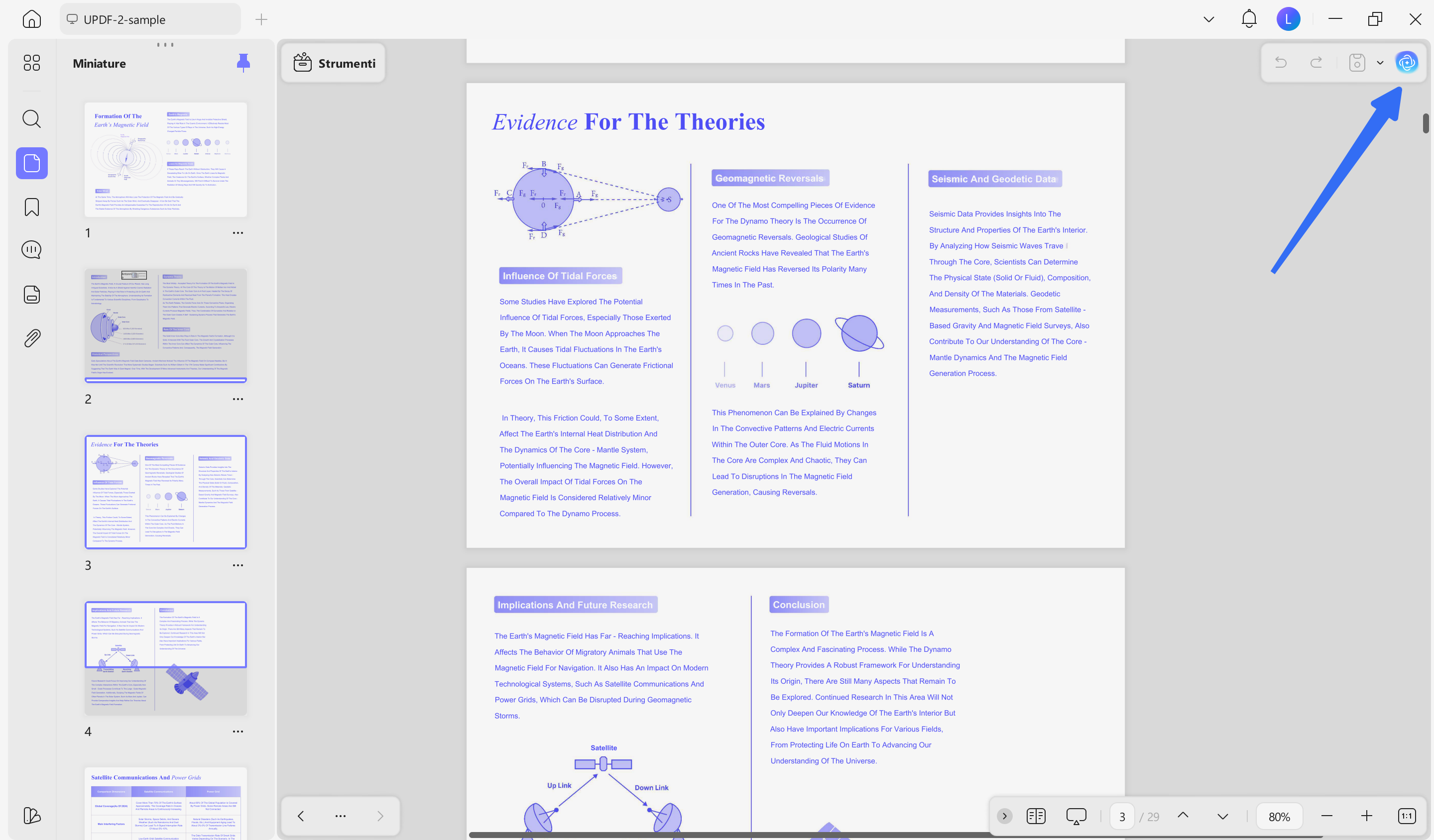Open the Strumenti tools menu
The height and width of the screenshot is (840, 1434).
point(334,63)
